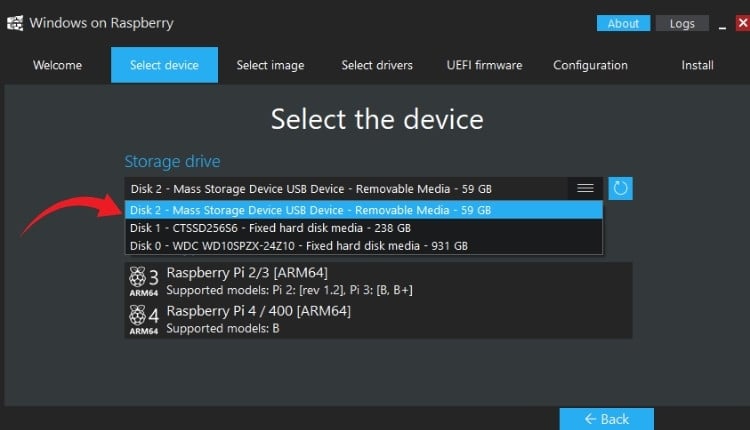
Task: Click the refresh drives icon button
Action: click(620, 188)
